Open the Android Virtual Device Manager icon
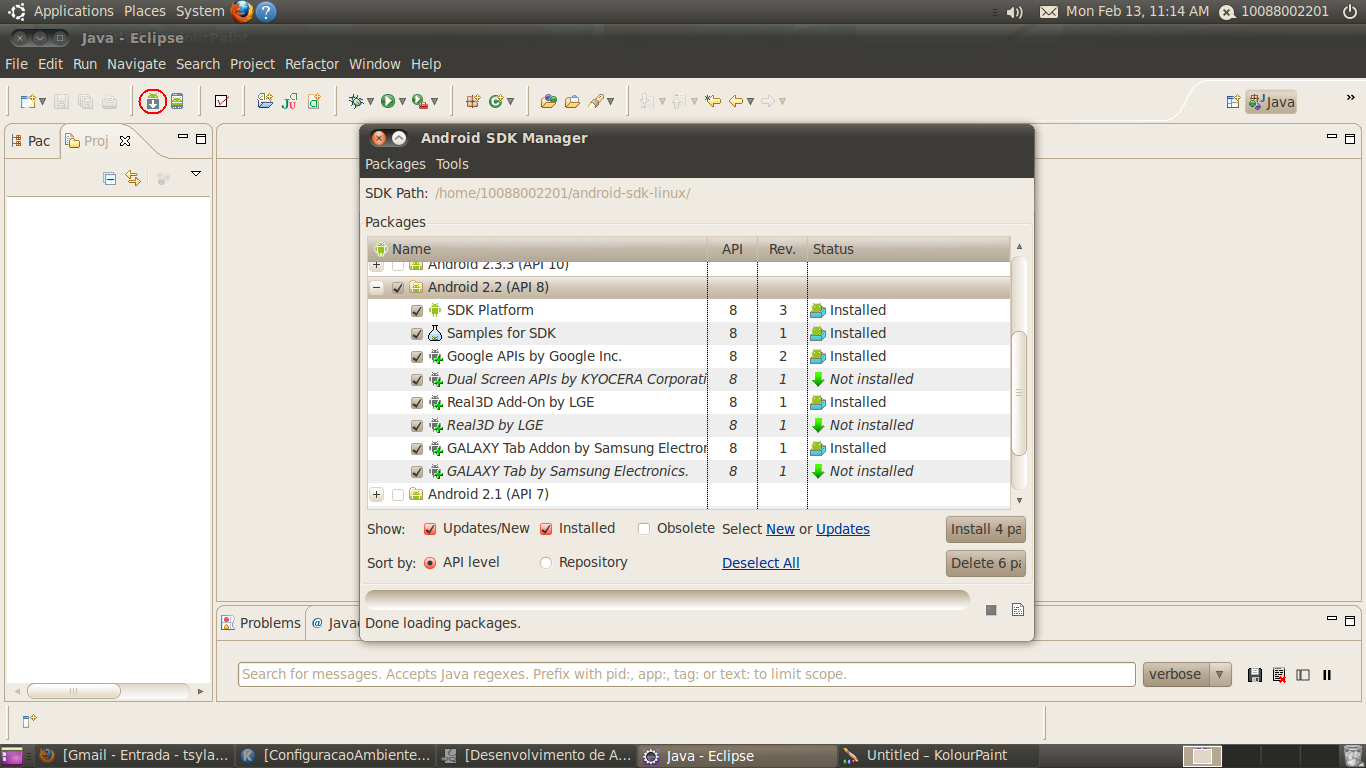 [x=177, y=101]
